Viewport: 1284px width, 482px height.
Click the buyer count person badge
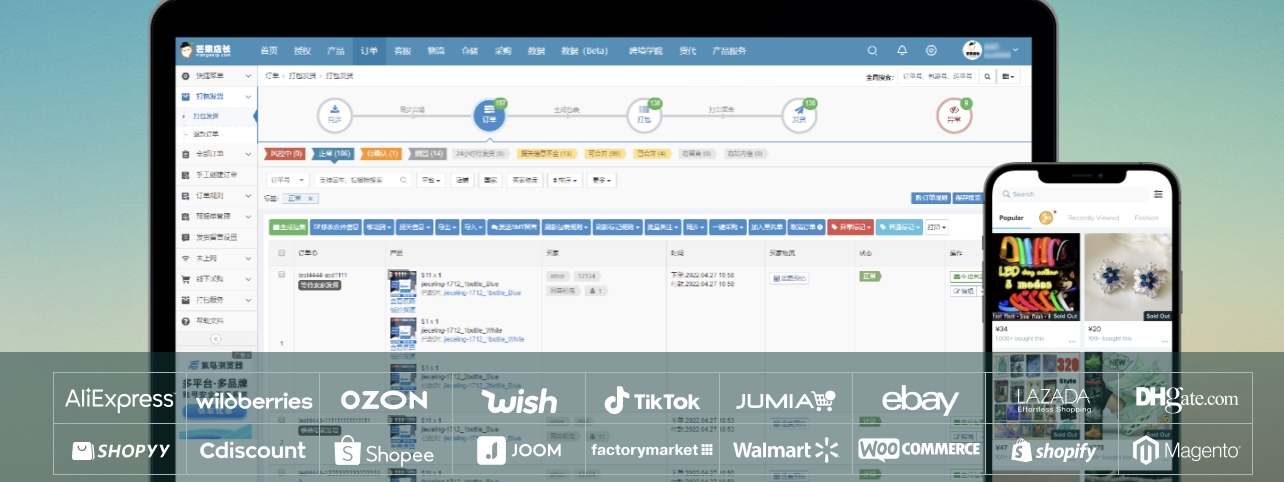596,291
